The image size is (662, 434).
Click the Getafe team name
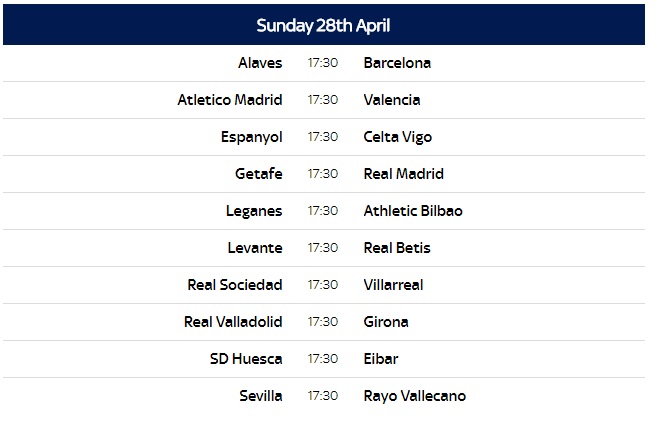[x=259, y=174]
